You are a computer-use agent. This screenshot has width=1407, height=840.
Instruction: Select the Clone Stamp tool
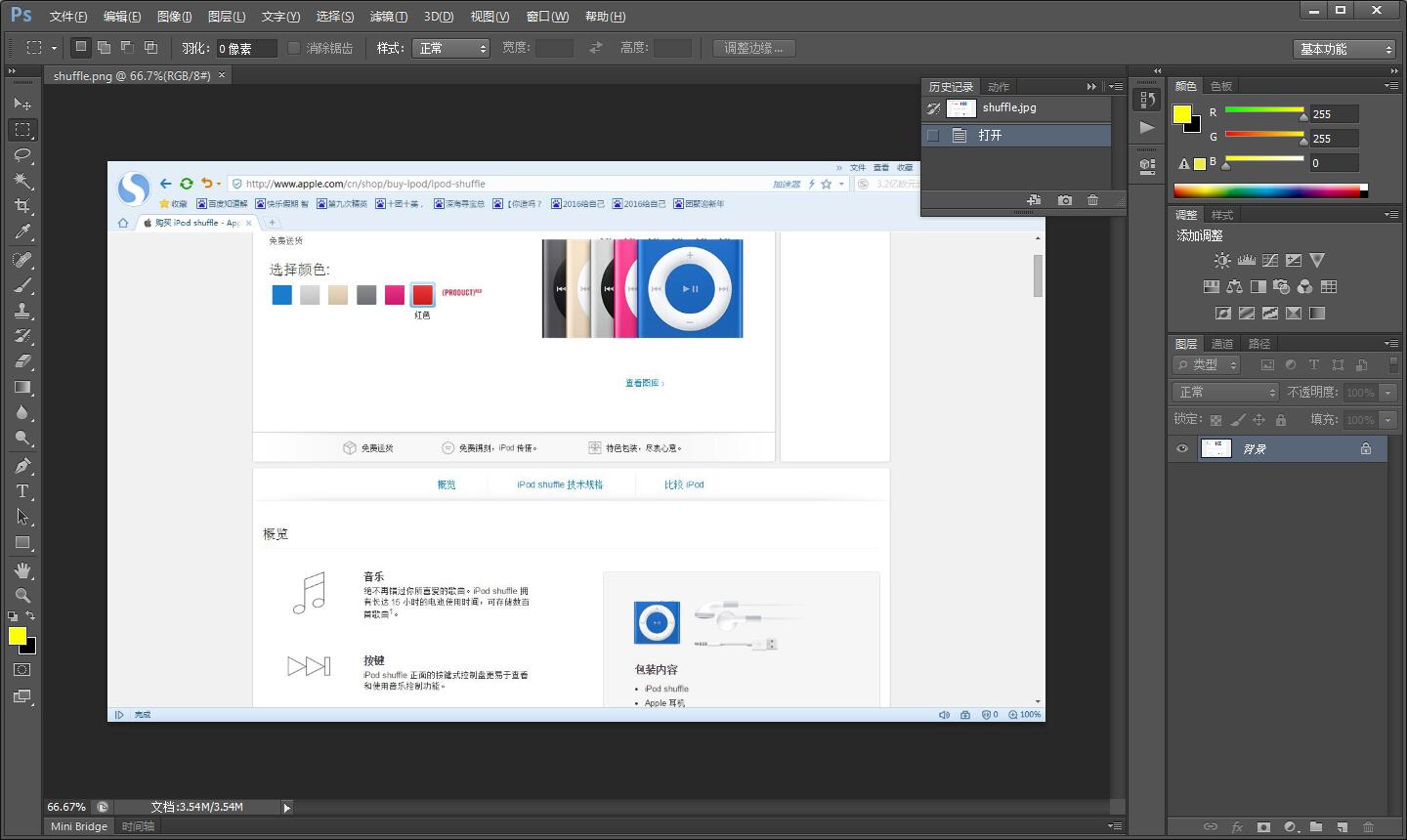[22, 311]
